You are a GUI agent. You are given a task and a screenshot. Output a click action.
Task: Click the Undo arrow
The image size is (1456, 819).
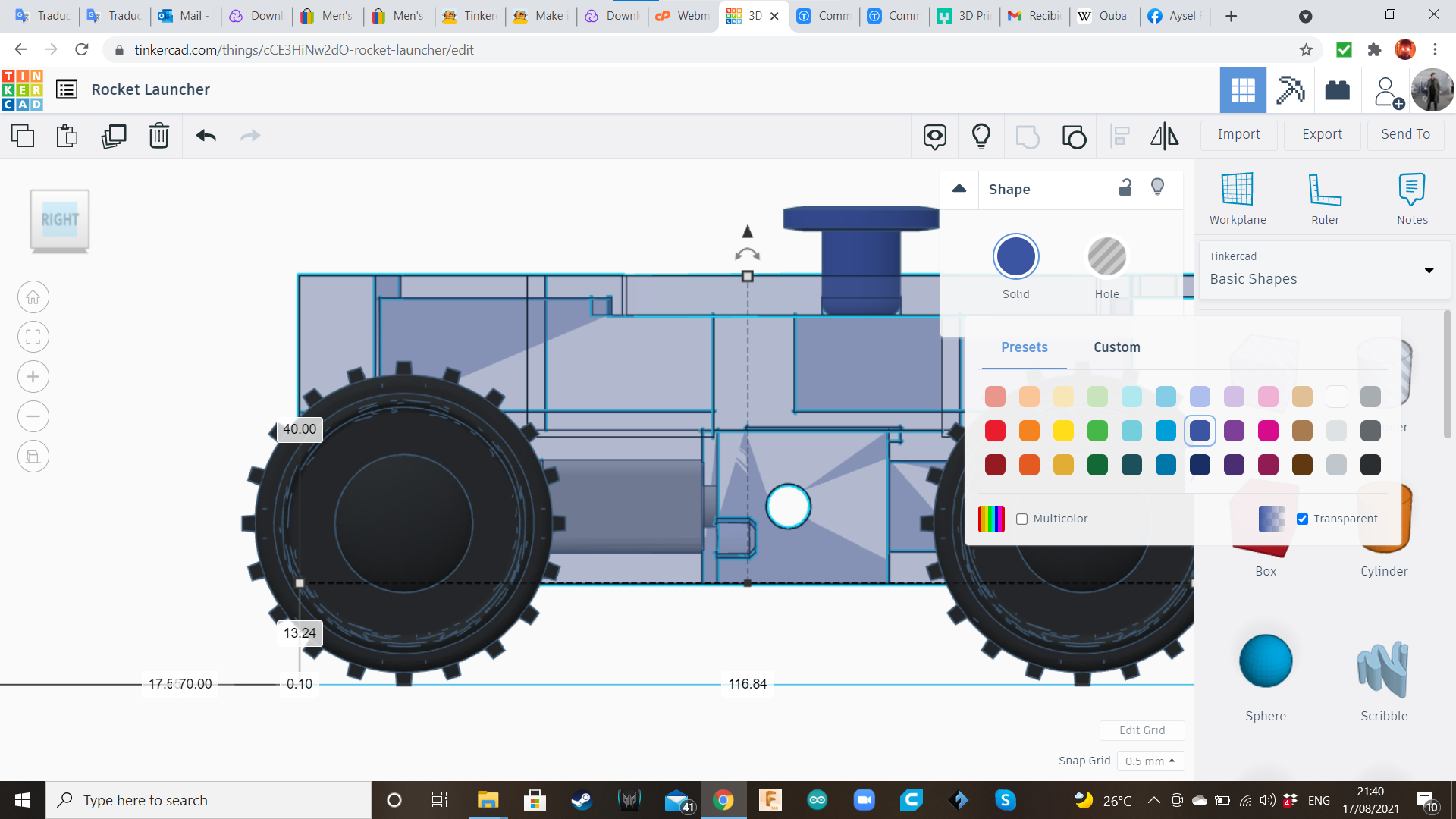point(206,136)
